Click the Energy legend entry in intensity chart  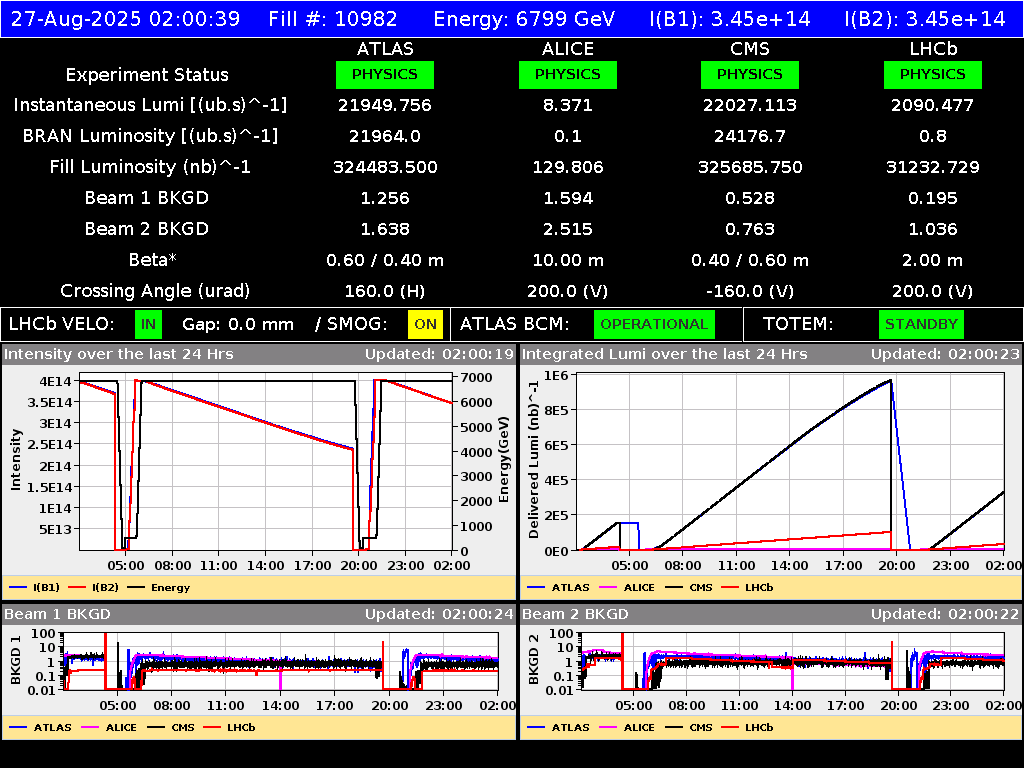click(x=159, y=587)
